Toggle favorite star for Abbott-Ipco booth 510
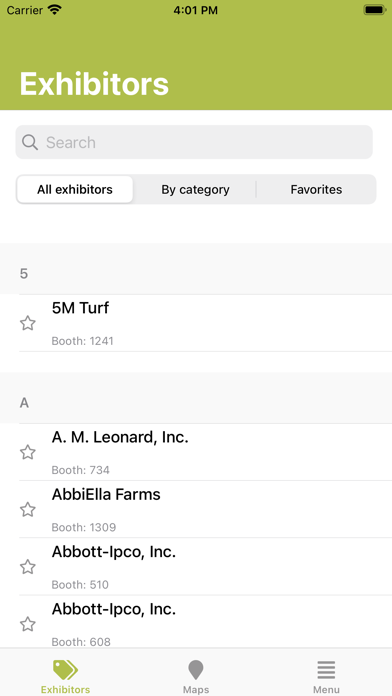 pos(28,567)
